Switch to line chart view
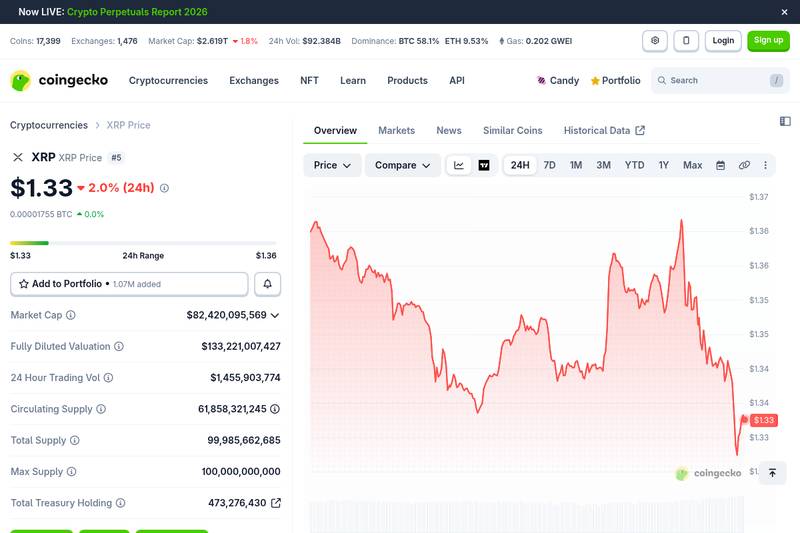 pyautogui.click(x=459, y=165)
